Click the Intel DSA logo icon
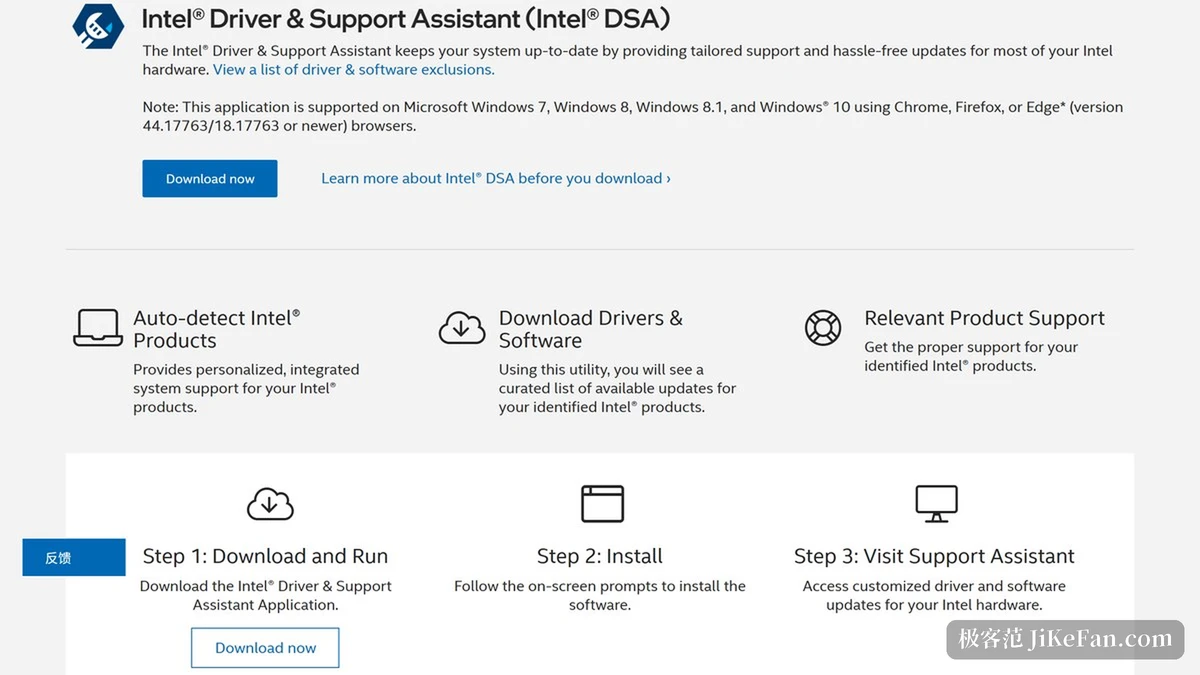1200x675 pixels. [x=99, y=26]
